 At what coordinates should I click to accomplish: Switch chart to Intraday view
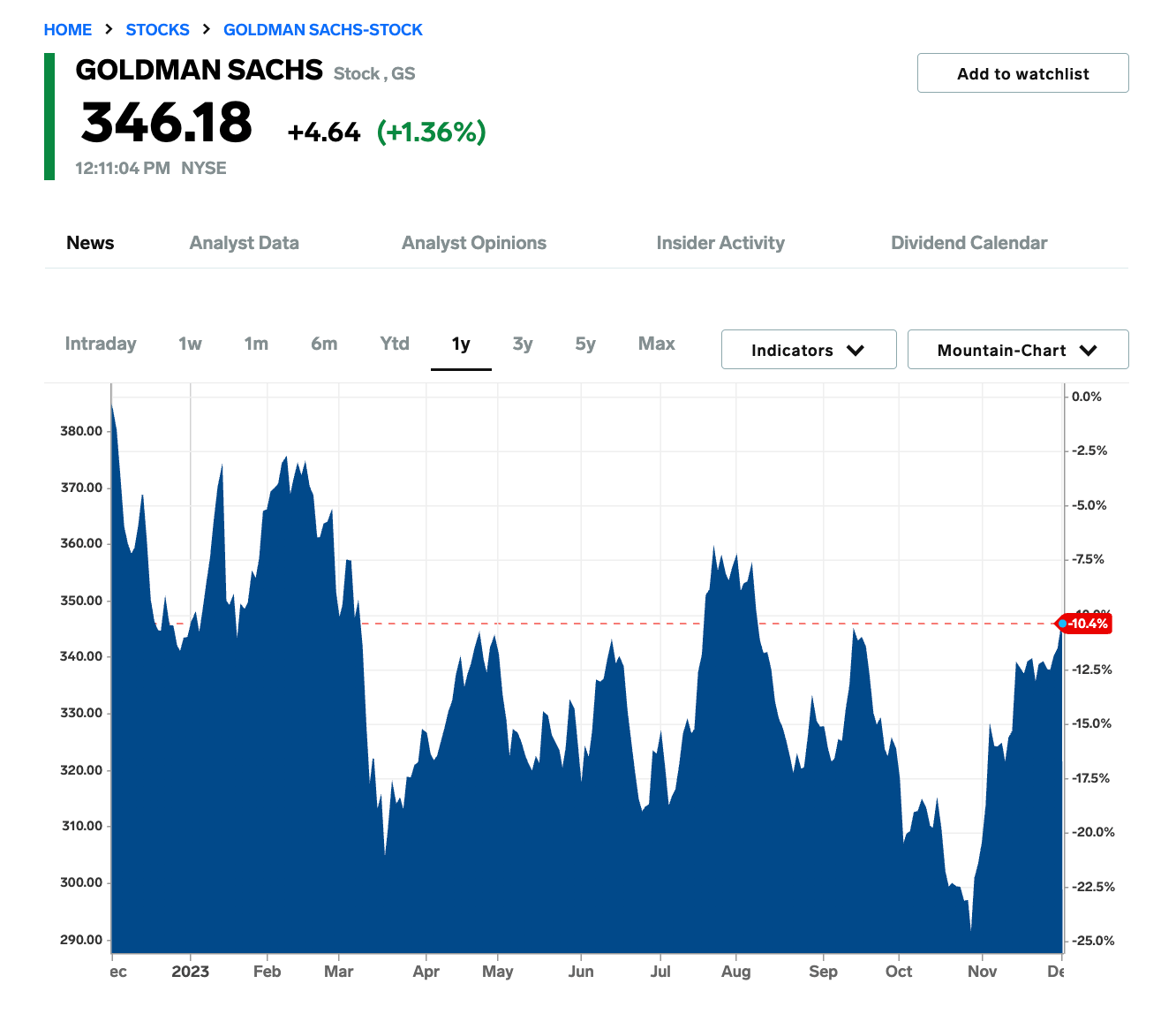100,344
